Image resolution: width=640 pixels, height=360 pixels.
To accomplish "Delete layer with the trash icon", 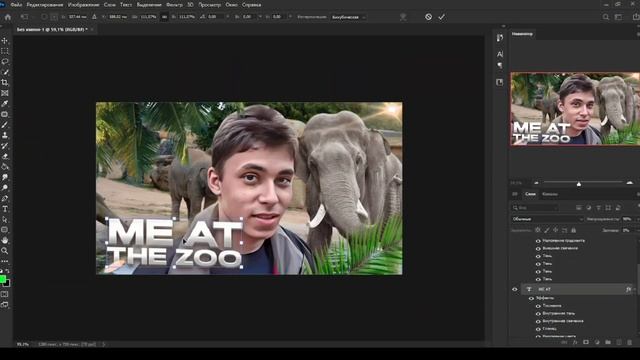I will tap(630, 342).
